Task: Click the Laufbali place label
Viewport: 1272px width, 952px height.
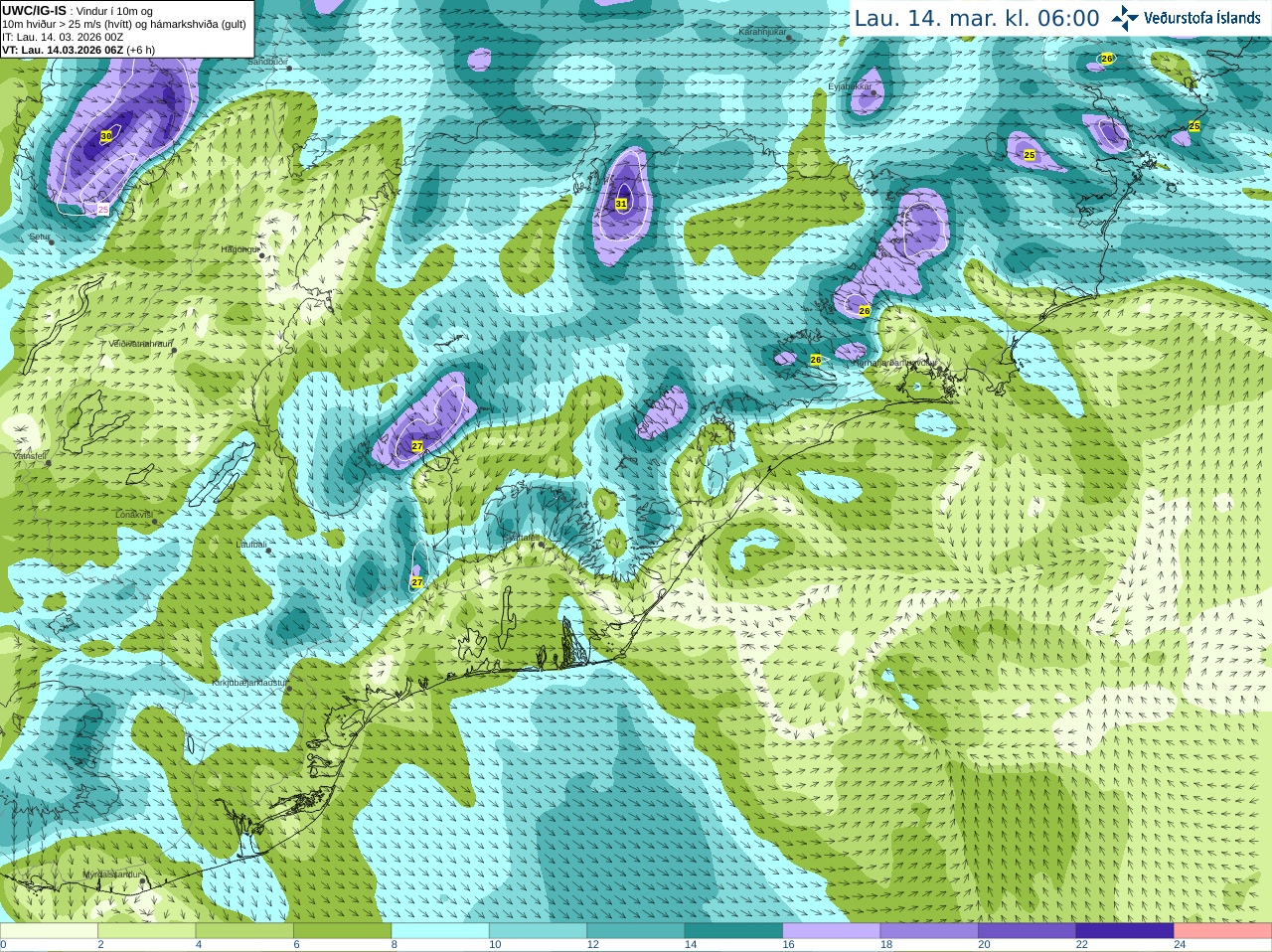Action: point(251,545)
